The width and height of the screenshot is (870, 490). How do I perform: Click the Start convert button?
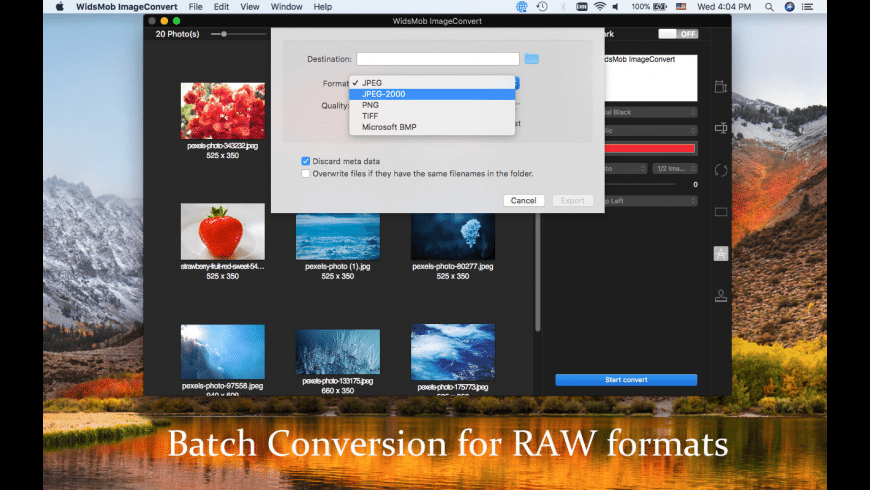pyautogui.click(x=626, y=380)
